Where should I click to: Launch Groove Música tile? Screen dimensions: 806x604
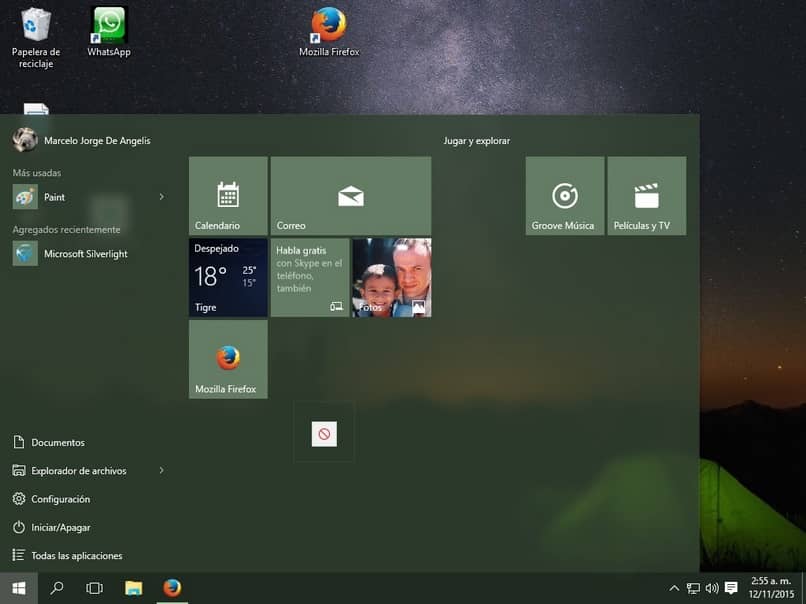(x=565, y=195)
